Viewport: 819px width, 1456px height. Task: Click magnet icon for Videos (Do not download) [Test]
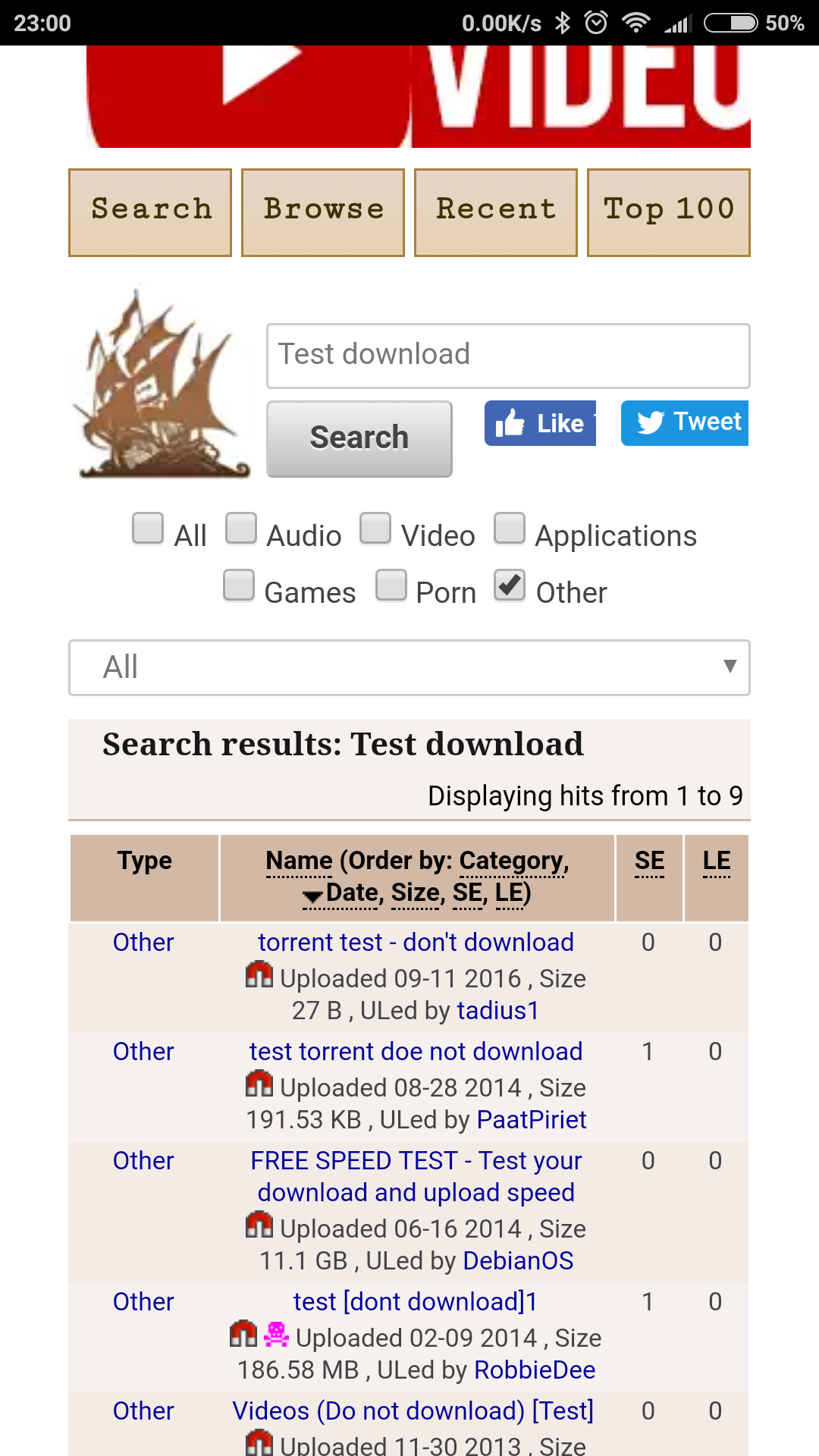pyautogui.click(x=259, y=1442)
